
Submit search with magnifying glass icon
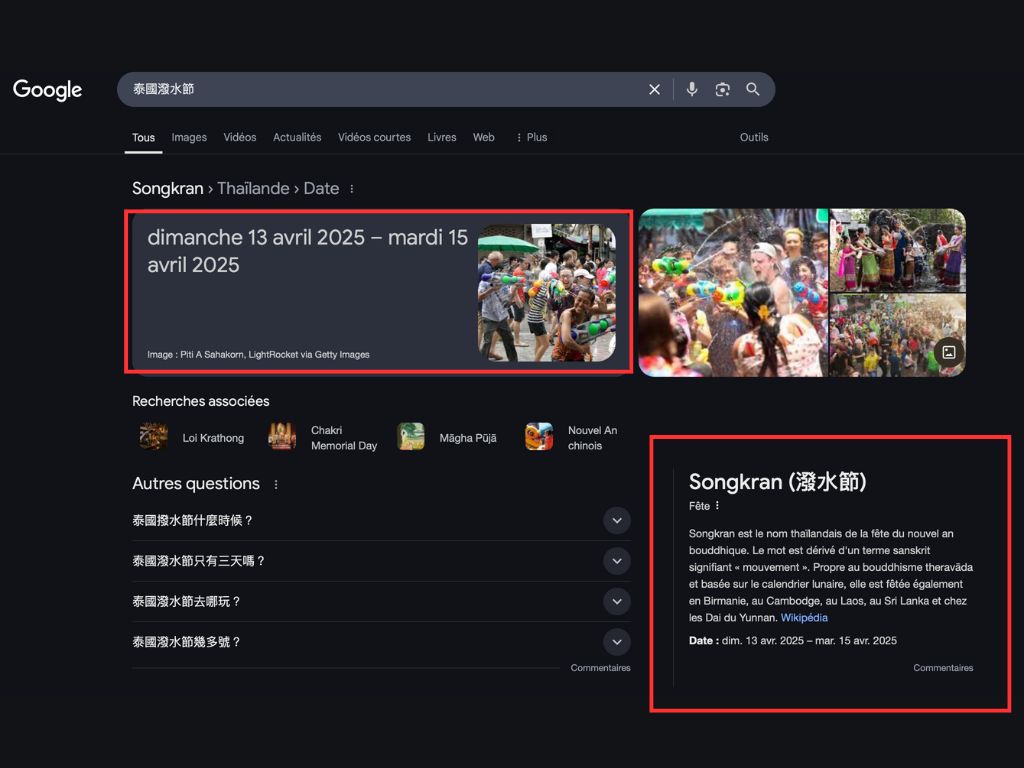click(753, 89)
